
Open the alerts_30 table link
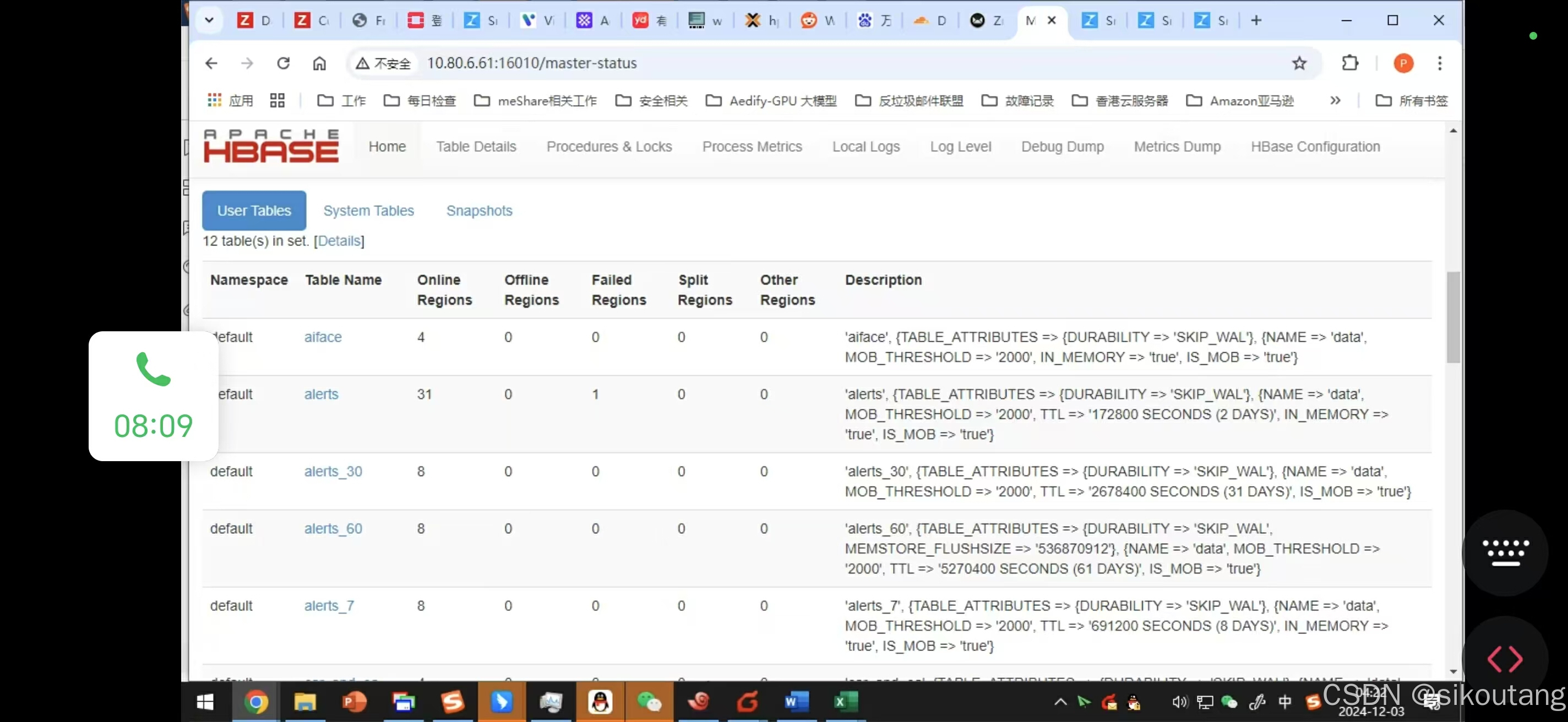click(x=333, y=472)
